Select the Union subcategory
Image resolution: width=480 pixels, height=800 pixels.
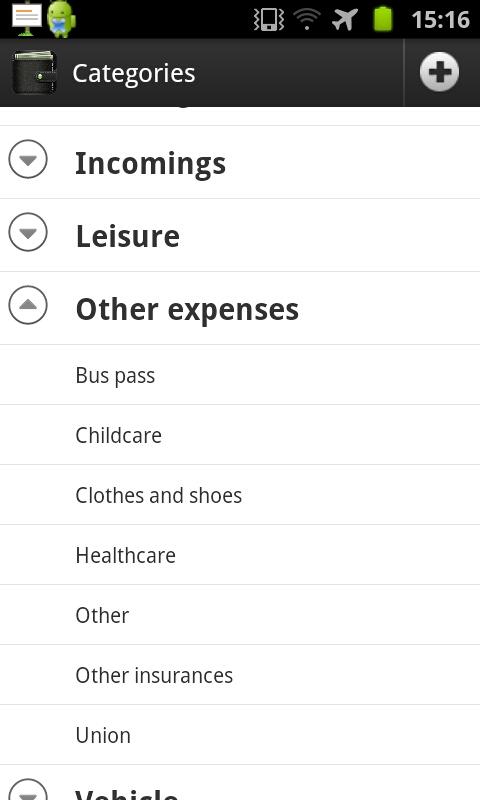click(240, 735)
